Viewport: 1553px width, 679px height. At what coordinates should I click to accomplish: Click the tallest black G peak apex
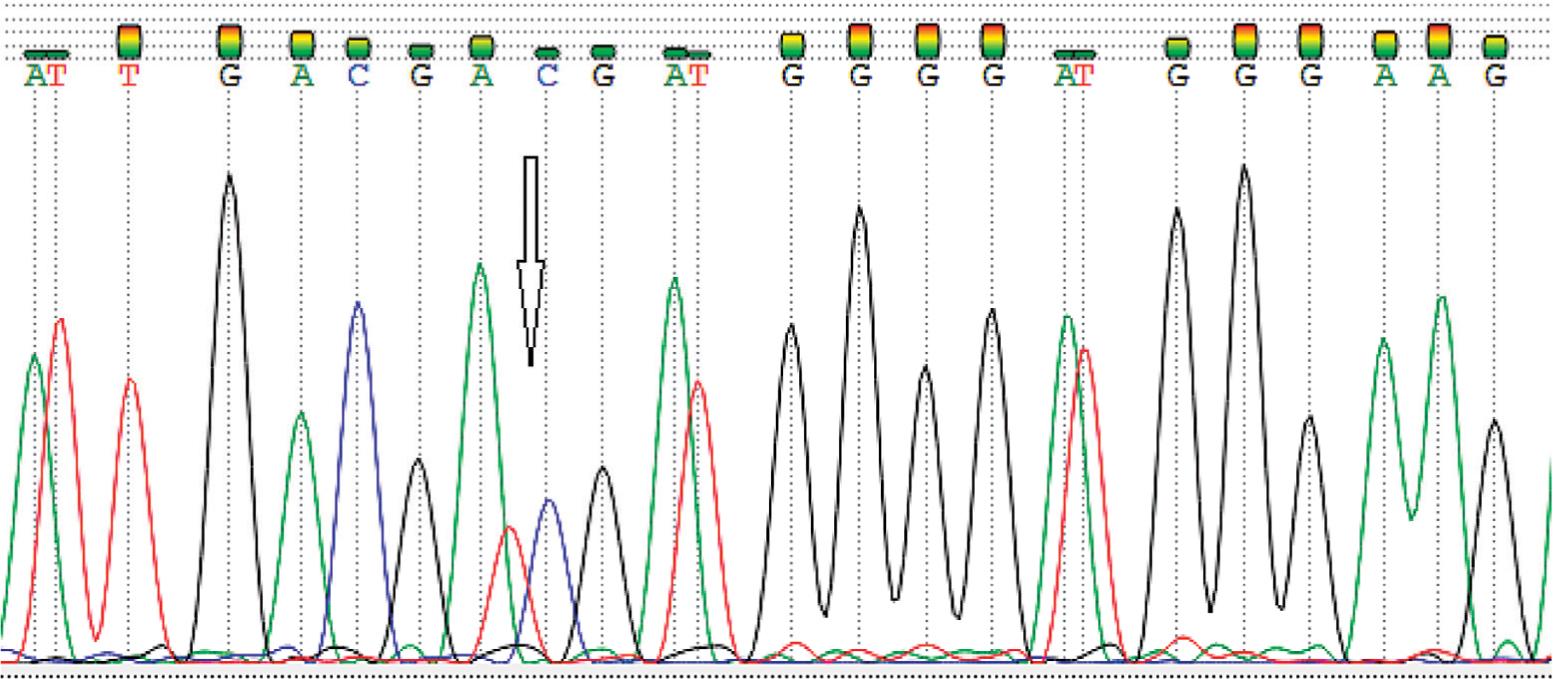(x=1244, y=168)
